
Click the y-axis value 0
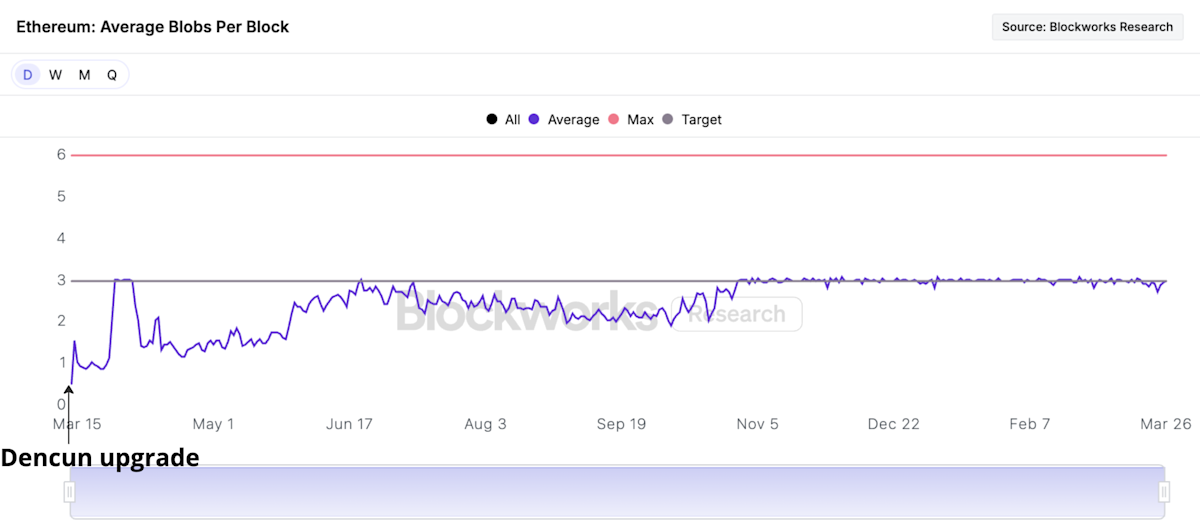[61, 404]
